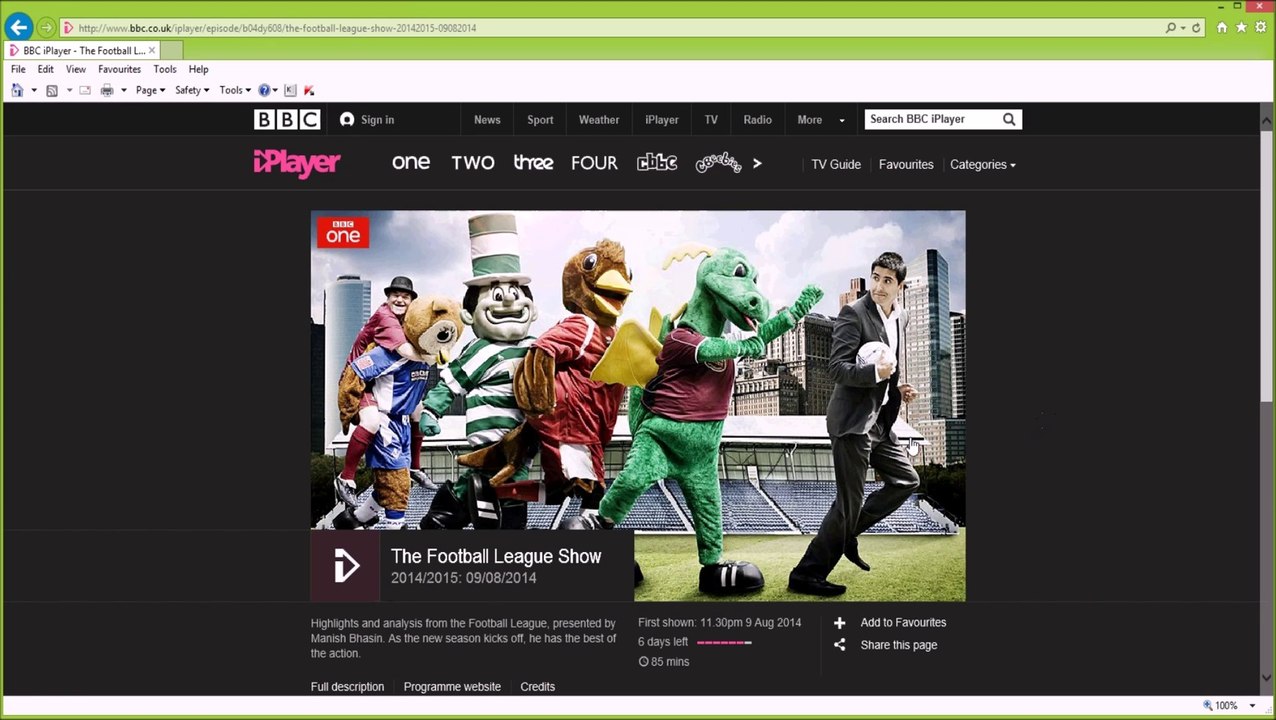
Task: Click the blue Help question mark icon
Action: (x=264, y=90)
